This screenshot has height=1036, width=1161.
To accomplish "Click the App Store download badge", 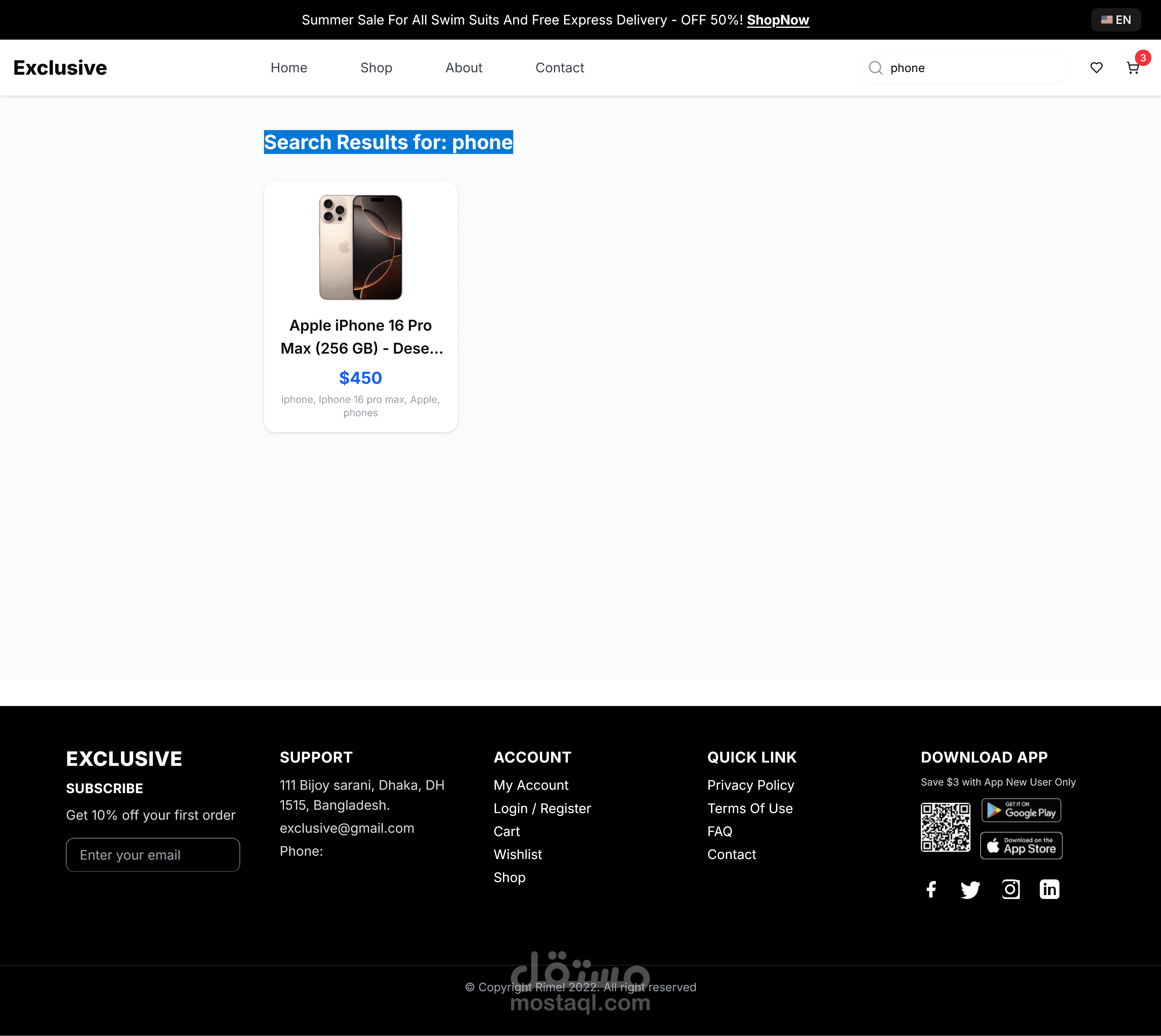I will (x=1021, y=845).
